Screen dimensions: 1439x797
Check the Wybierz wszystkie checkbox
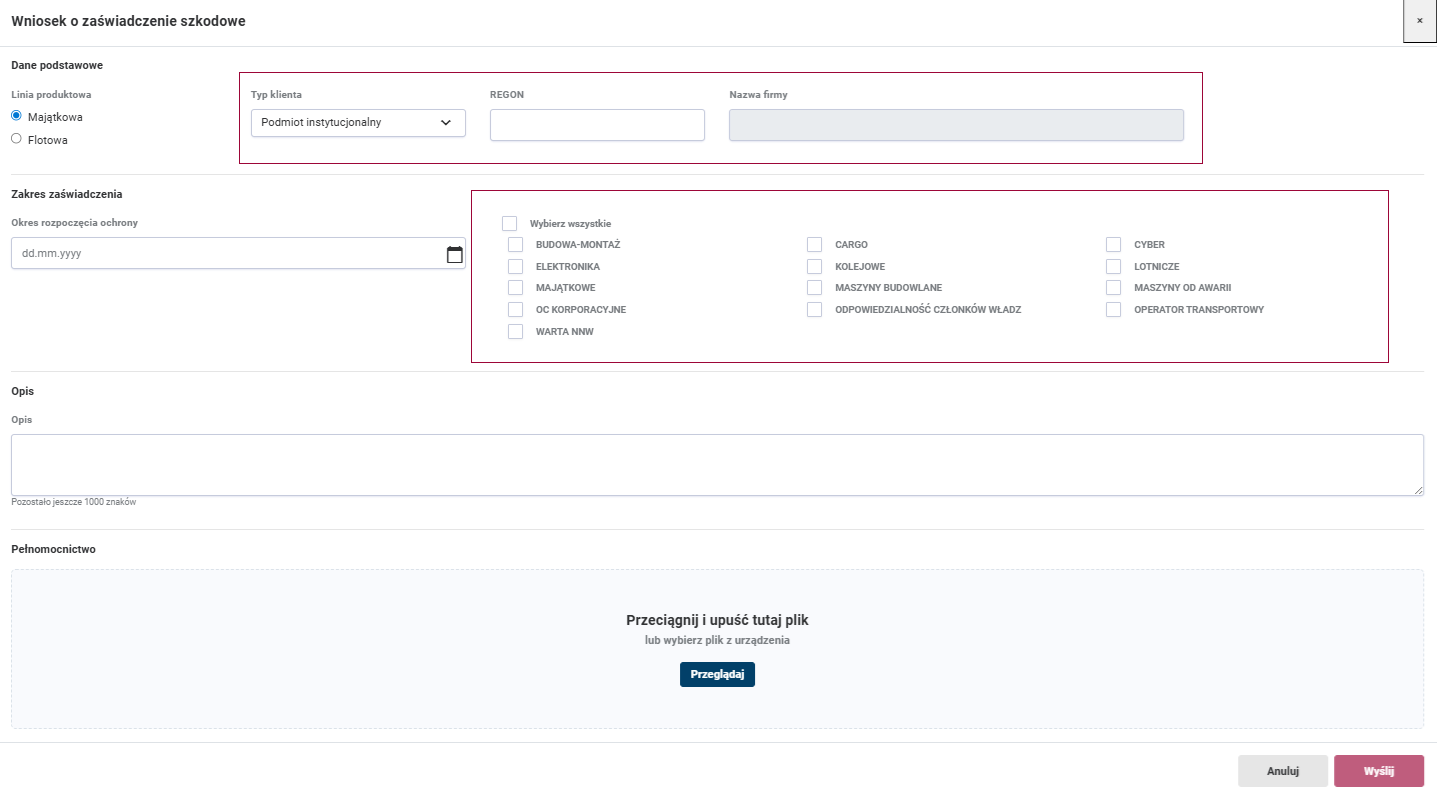coord(510,224)
